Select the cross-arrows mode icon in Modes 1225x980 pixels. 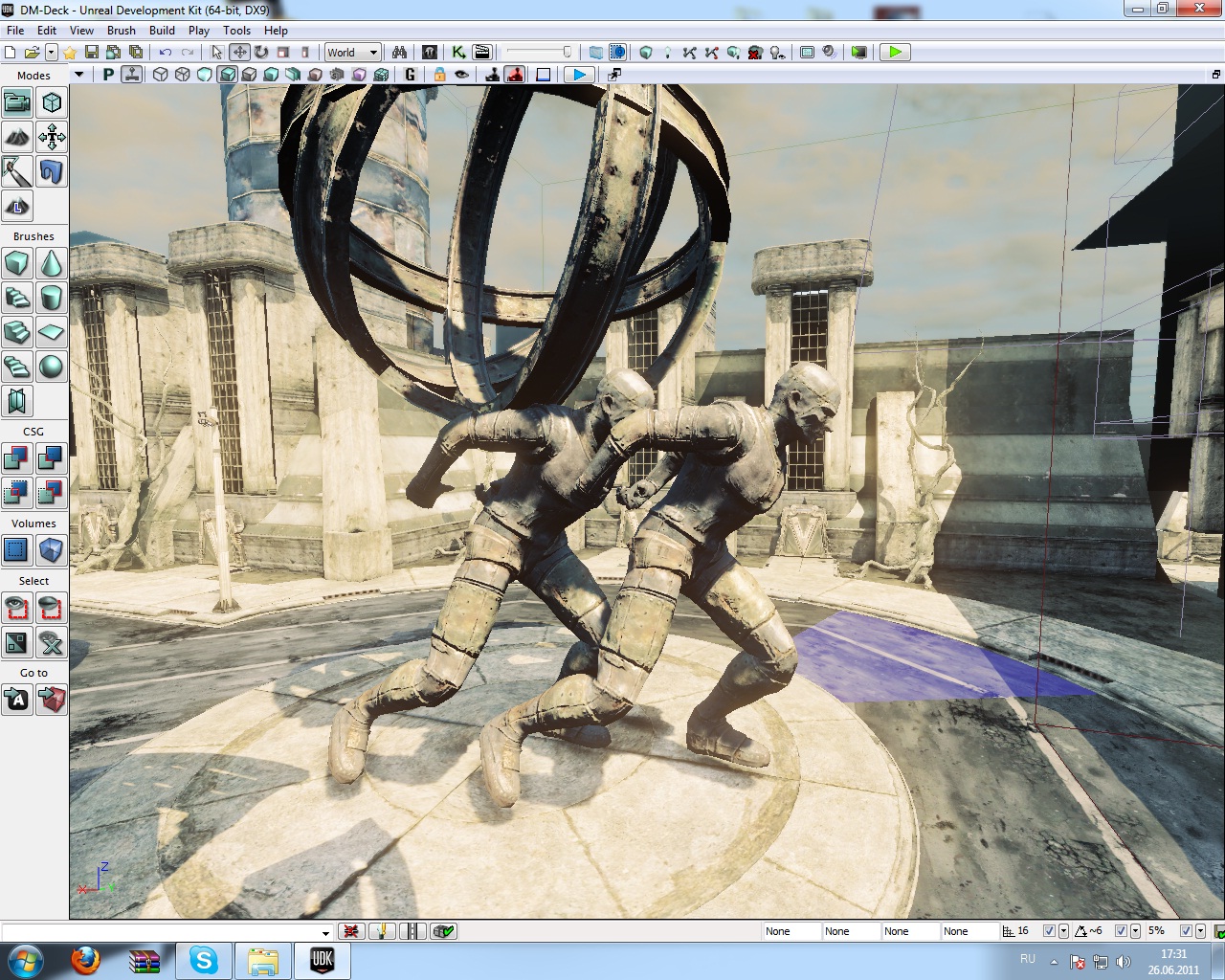(52, 137)
